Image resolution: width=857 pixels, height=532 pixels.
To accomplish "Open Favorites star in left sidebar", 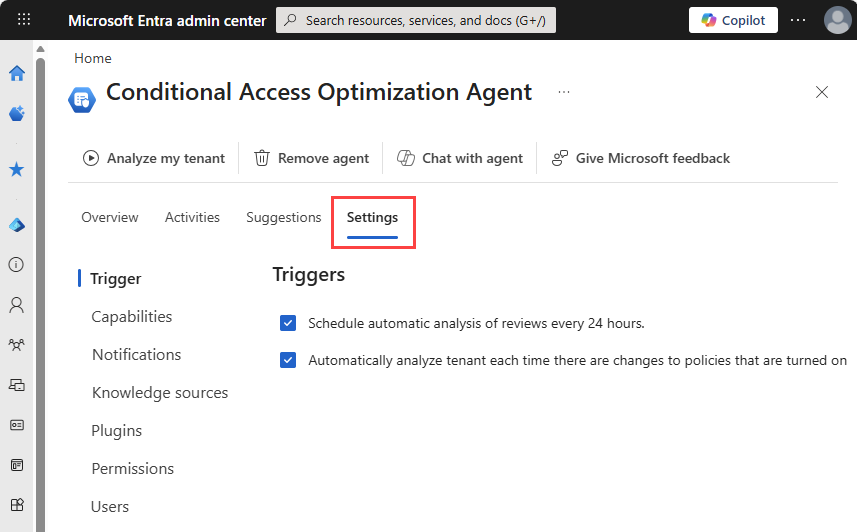I will [x=16, y=170].
